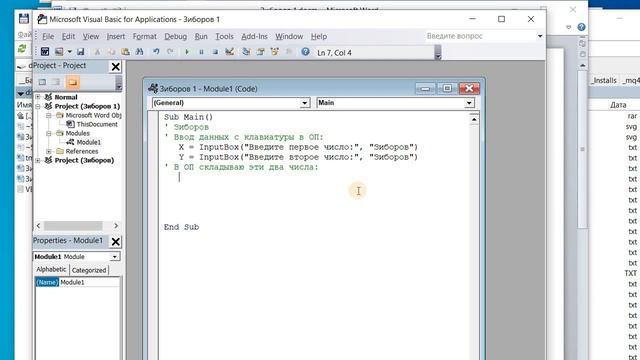Open the Debug menu
Screen dimensions: 640x360
pos(176,36)
